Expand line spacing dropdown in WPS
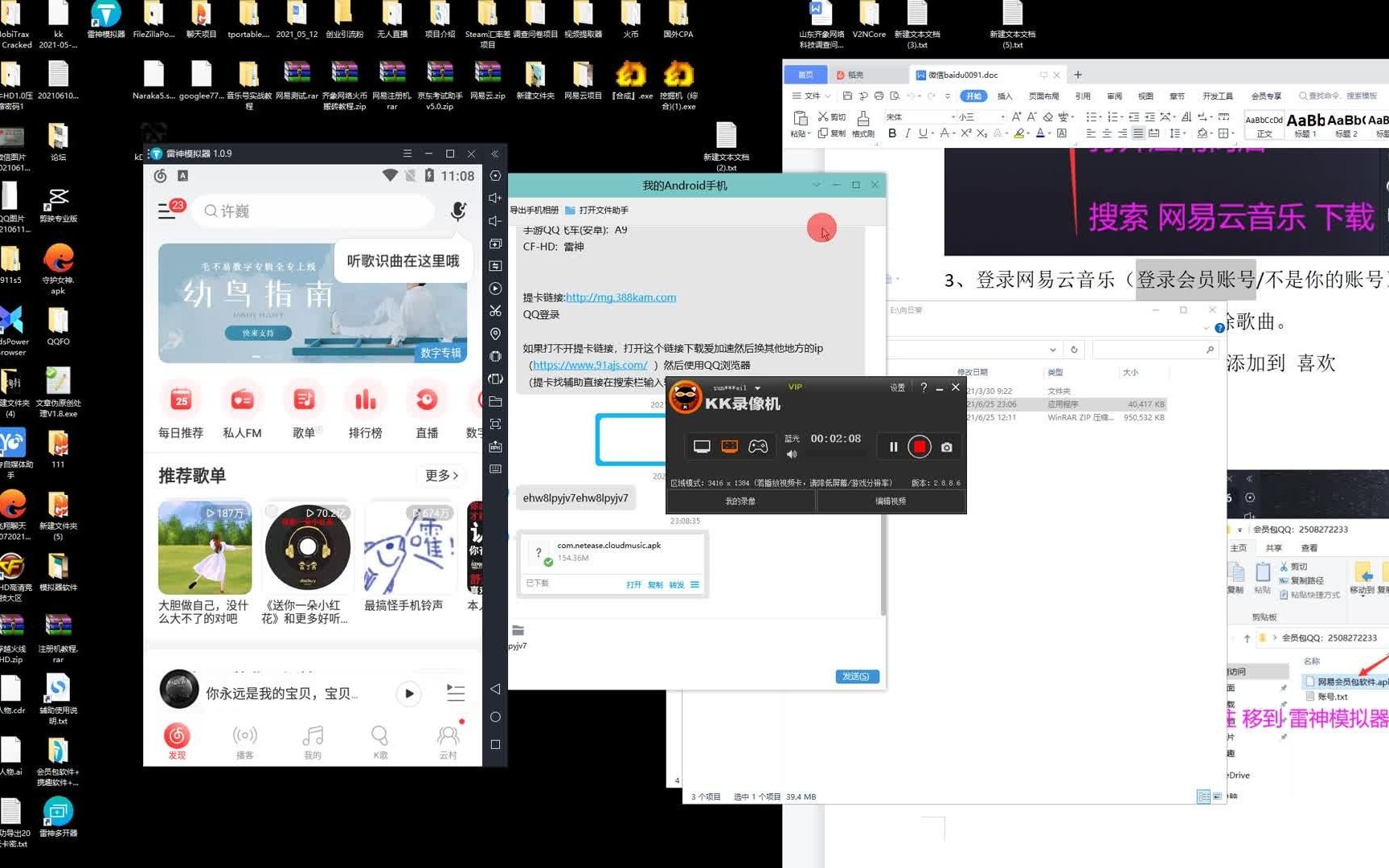Screen dimensions: 1389x868 [x=1186, y=133]
